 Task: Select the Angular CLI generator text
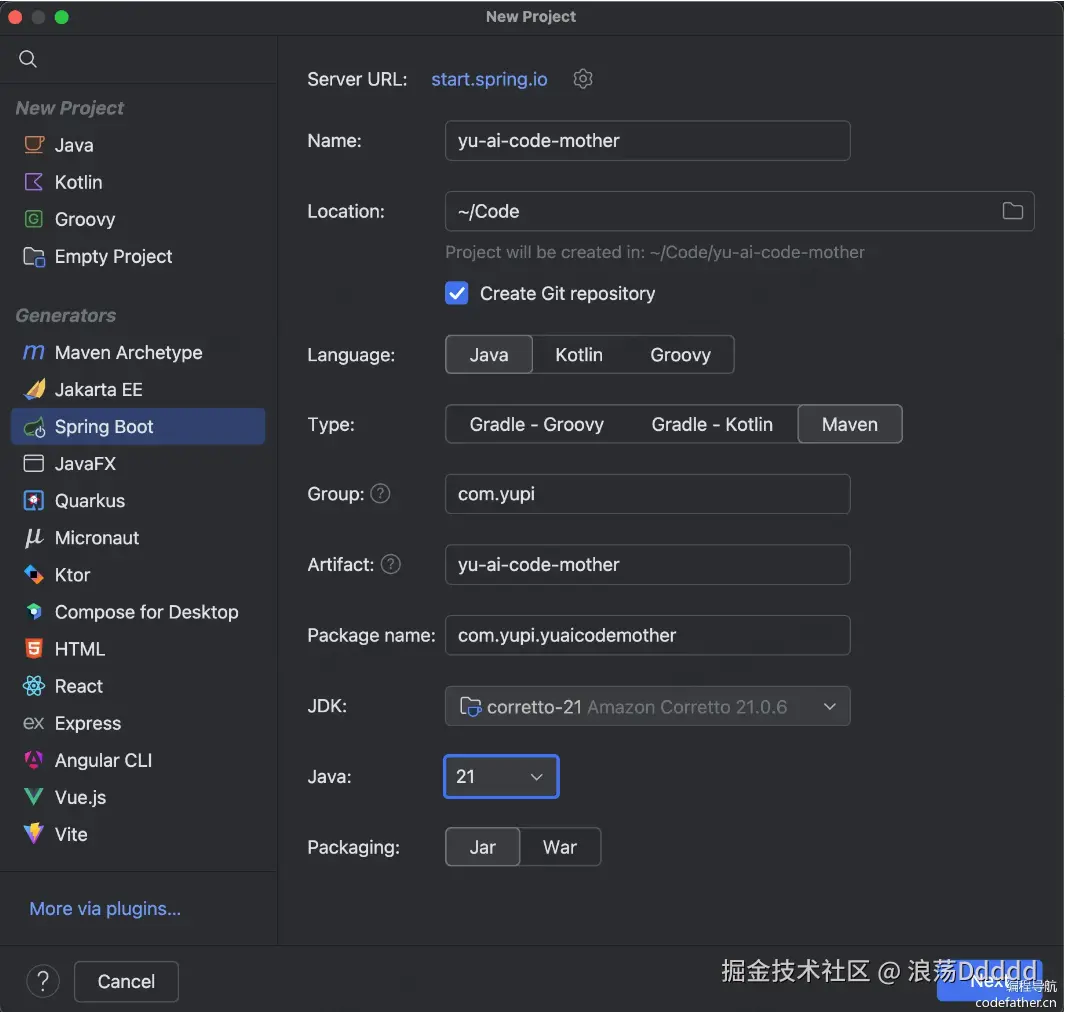[x=103, y=760]
